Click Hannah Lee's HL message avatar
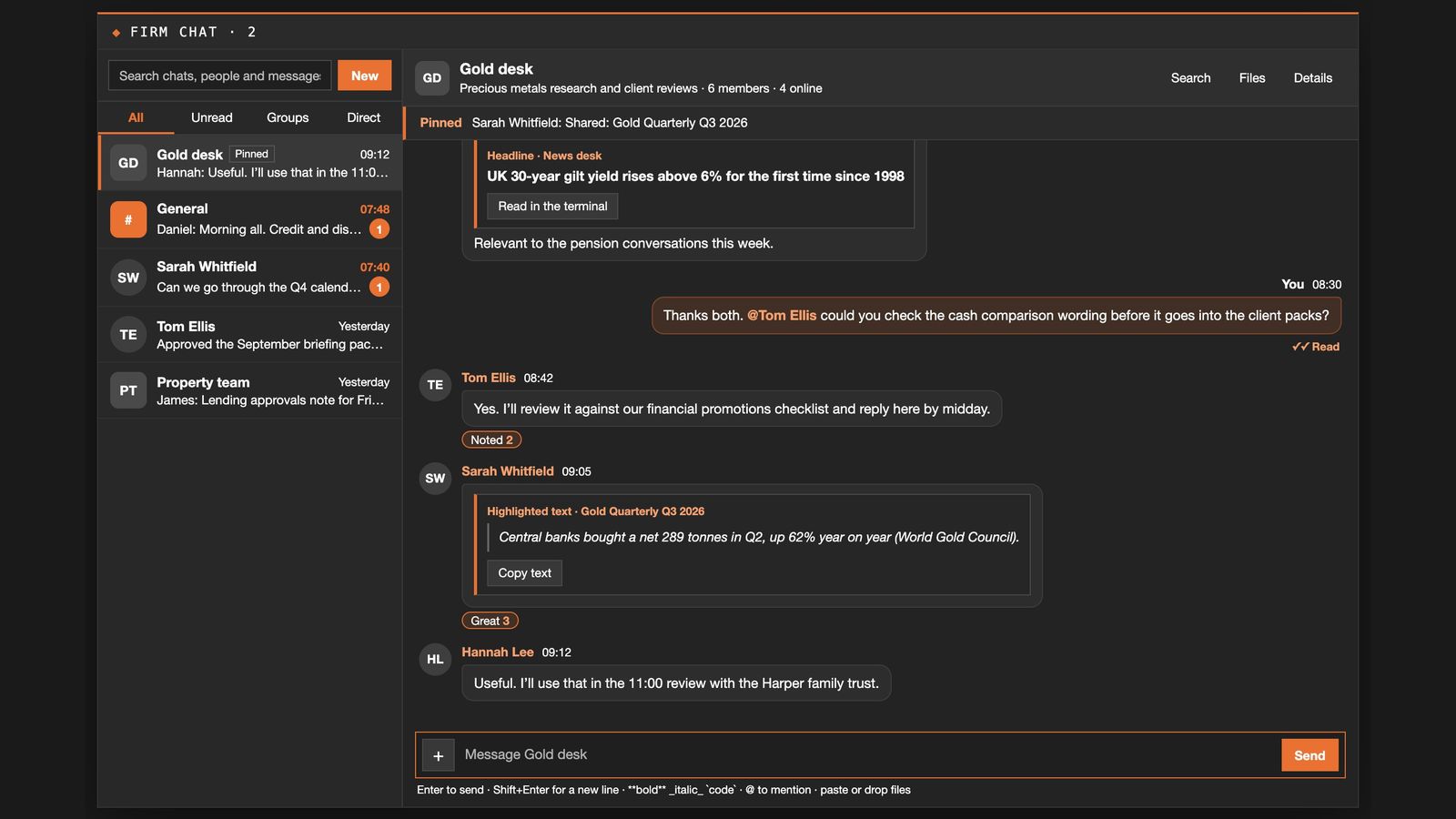The image size is (1456, 819). tap(435, 660)
